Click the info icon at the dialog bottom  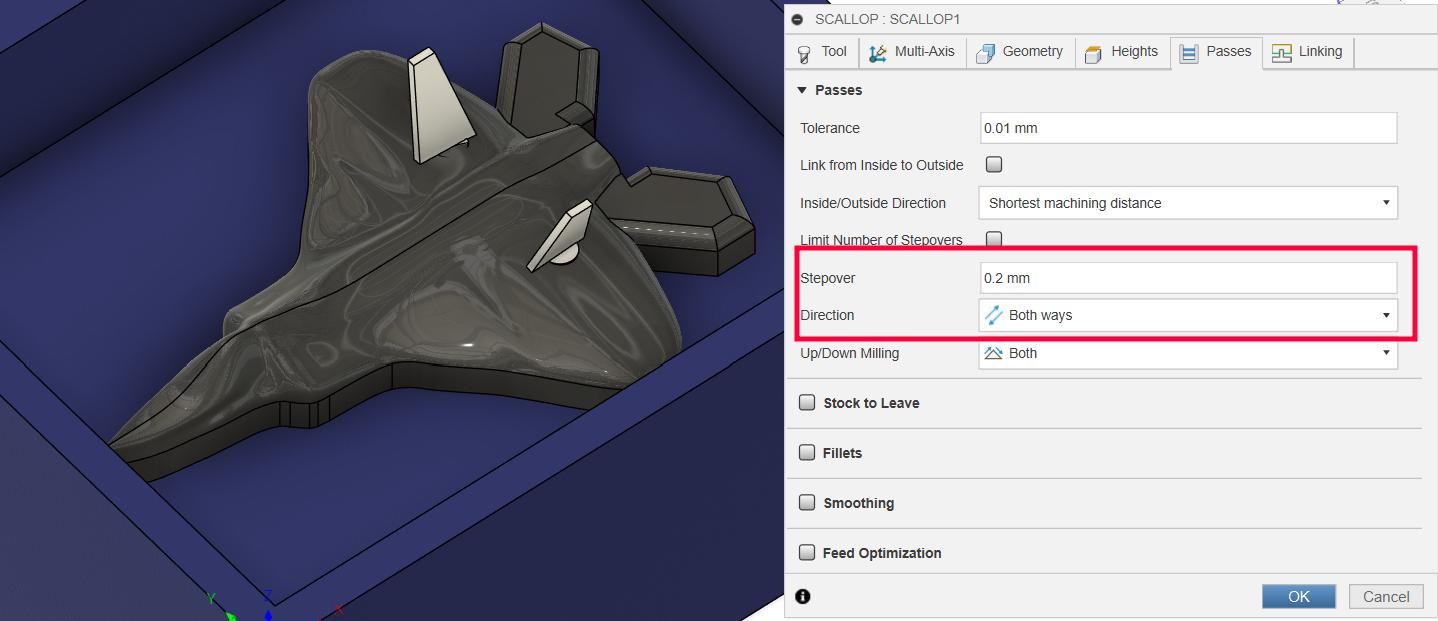tap(803, 596)
